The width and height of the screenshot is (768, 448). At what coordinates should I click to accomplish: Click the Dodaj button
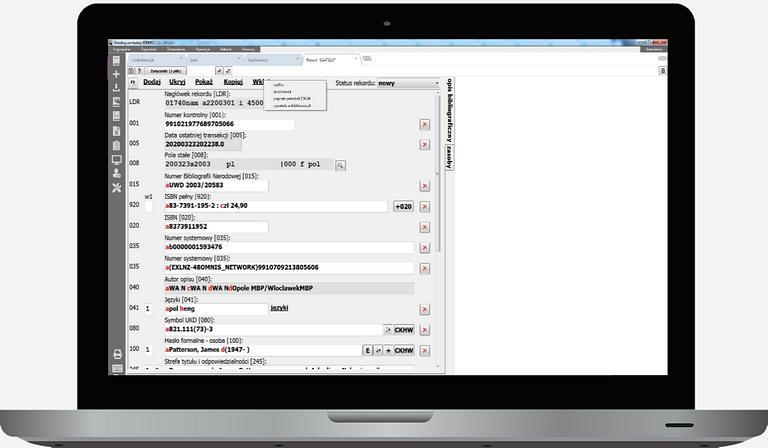[x=157, y=83]
